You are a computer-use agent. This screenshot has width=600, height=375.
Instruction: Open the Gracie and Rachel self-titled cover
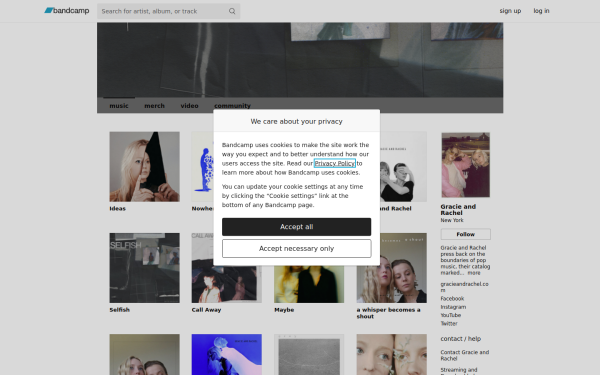(403, 167)
